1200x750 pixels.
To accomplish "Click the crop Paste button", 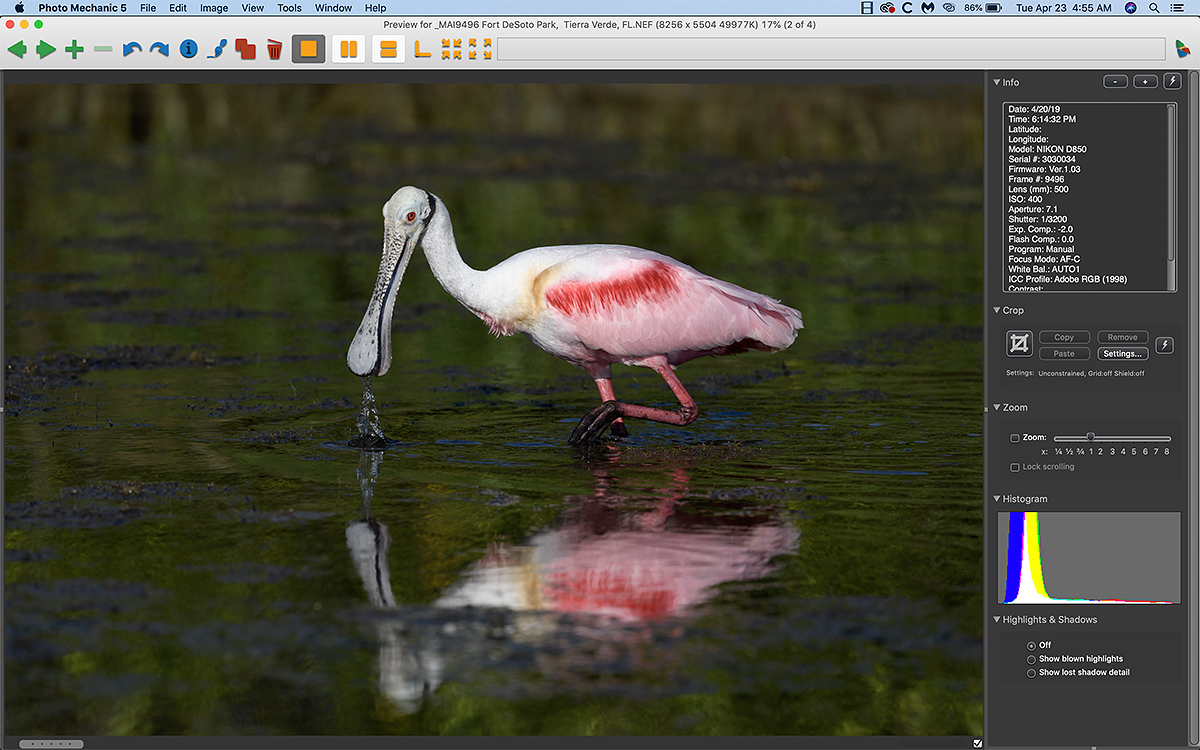I will pyautogui.click(x=1064, y=353).
